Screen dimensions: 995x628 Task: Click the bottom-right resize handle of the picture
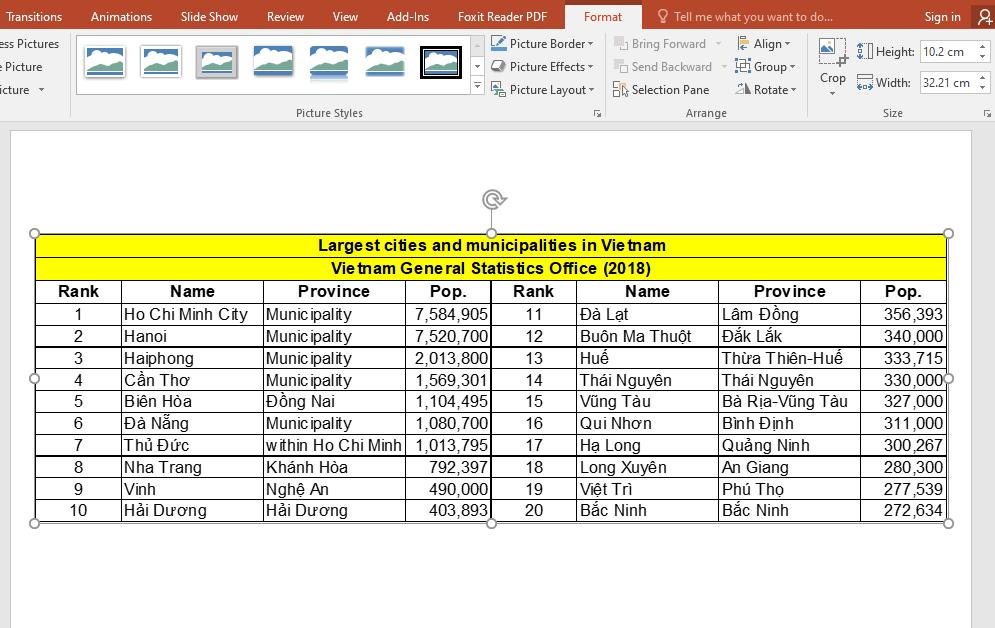948,523
